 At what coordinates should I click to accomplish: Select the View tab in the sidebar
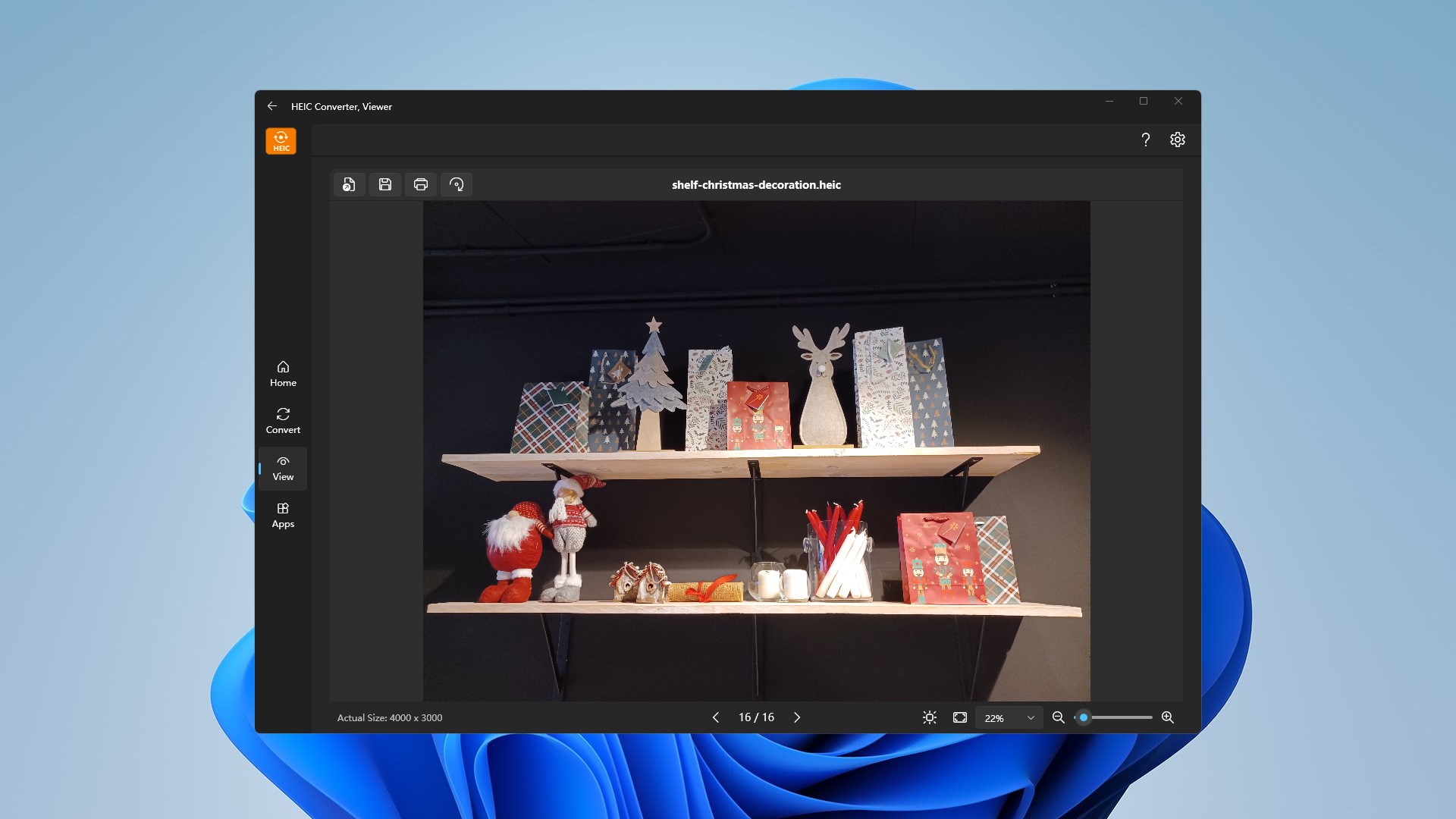point(283,468)
